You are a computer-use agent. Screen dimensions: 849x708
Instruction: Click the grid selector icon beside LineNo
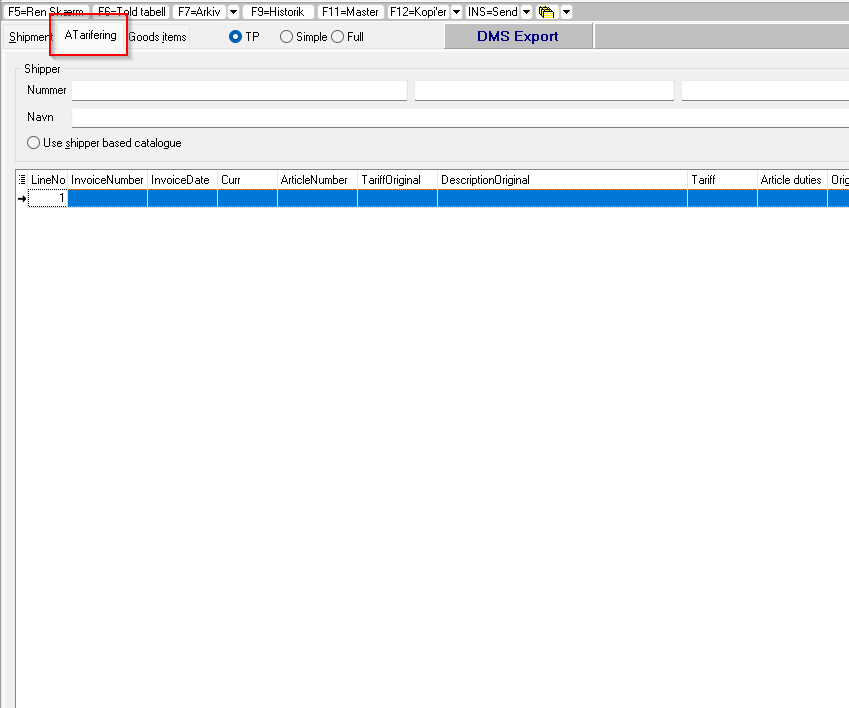22,180
